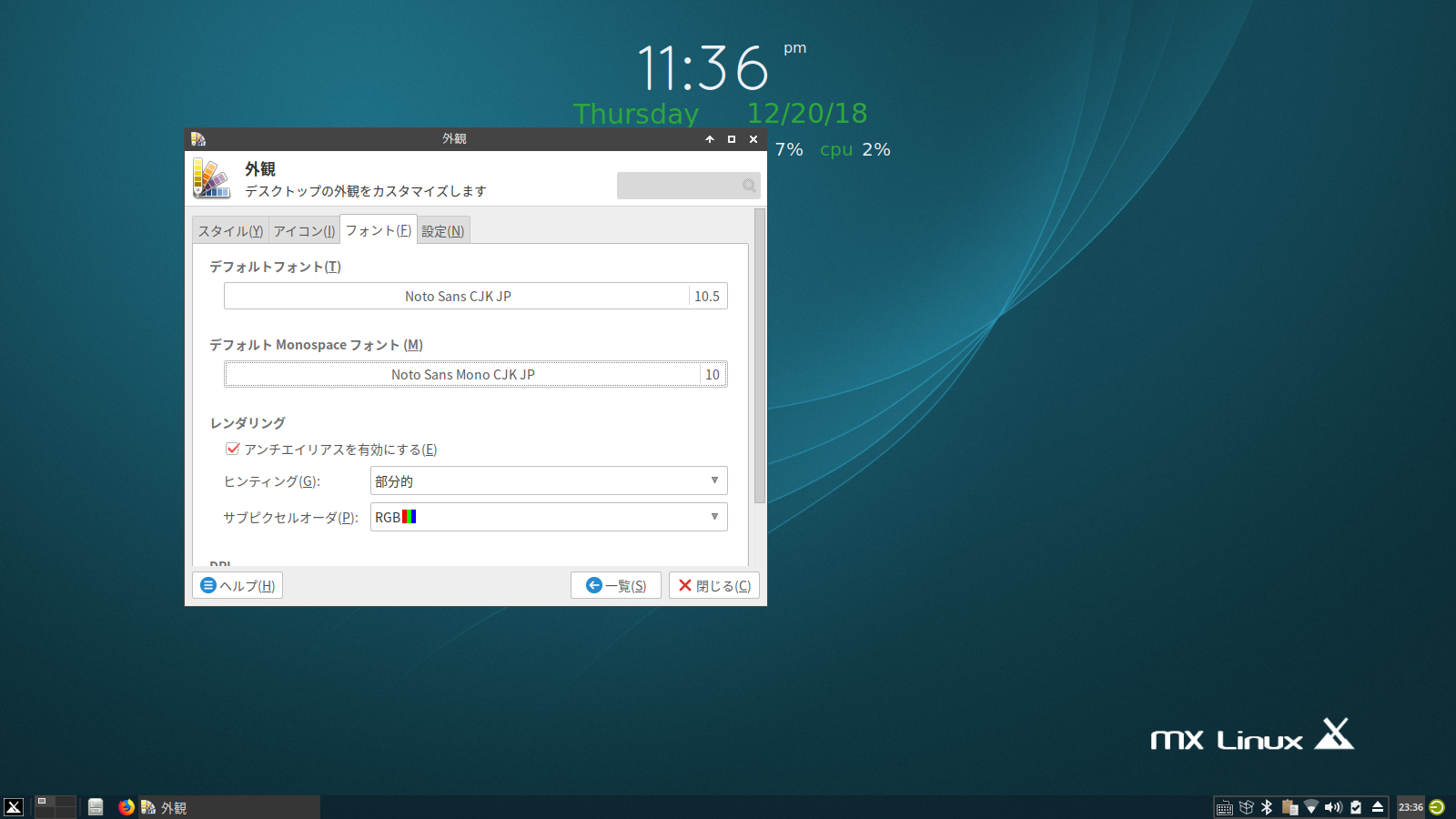Screen dimensions: 1456x819
Task: Expand the サブピクセルオーダ RGB dropdown
Action: (x=549, y=517)
